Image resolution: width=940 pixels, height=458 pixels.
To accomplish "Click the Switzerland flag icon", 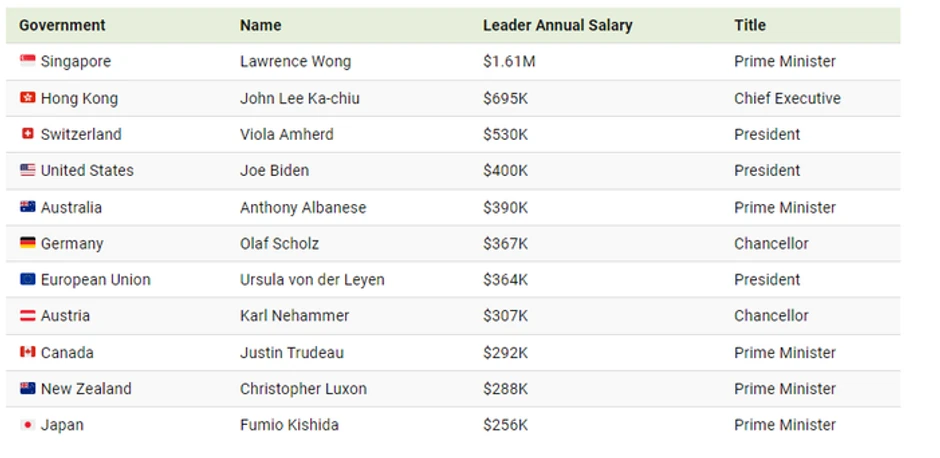I will point(28,134).
